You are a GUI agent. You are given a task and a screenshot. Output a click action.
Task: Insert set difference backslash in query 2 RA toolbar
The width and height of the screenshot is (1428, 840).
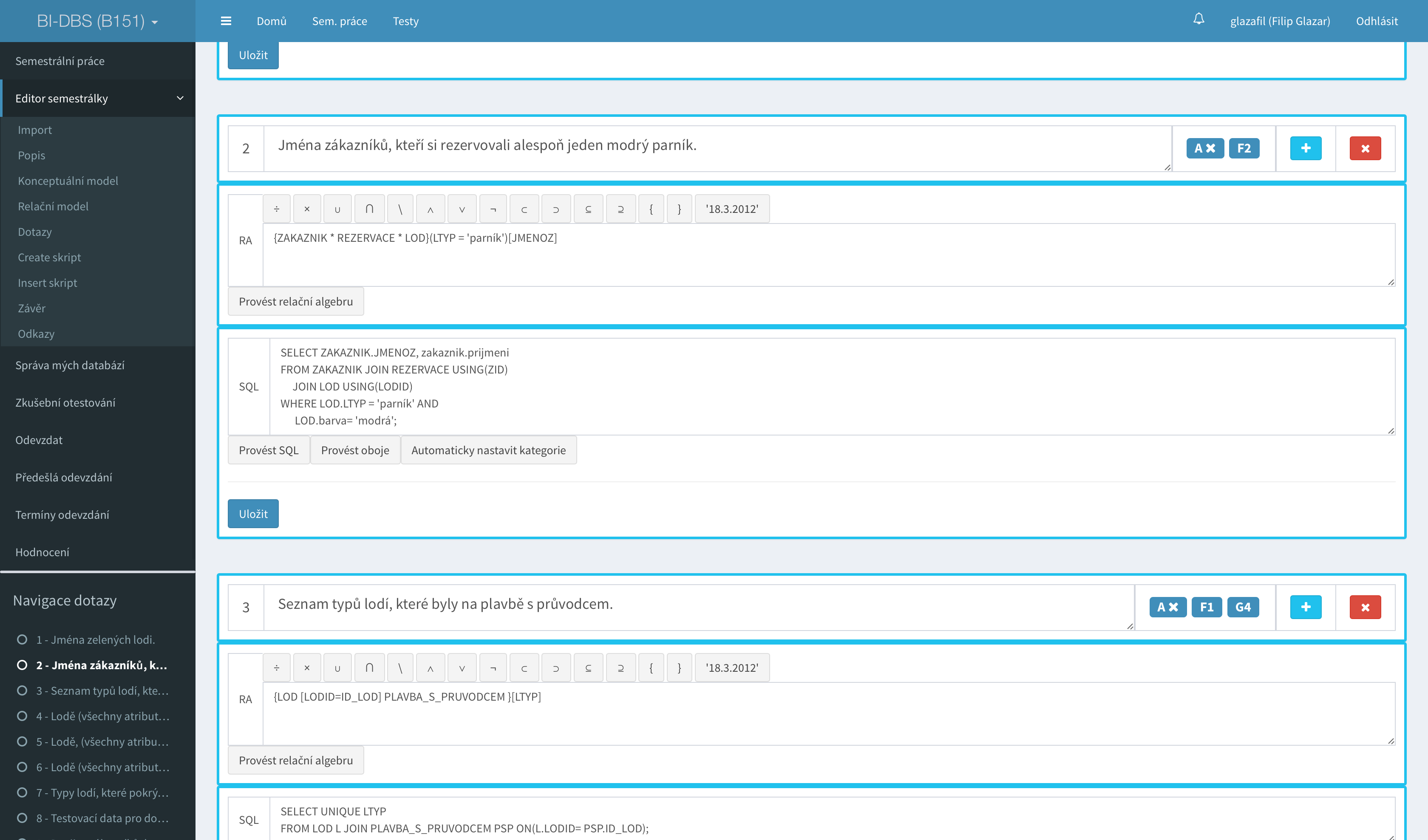(400, 209)
